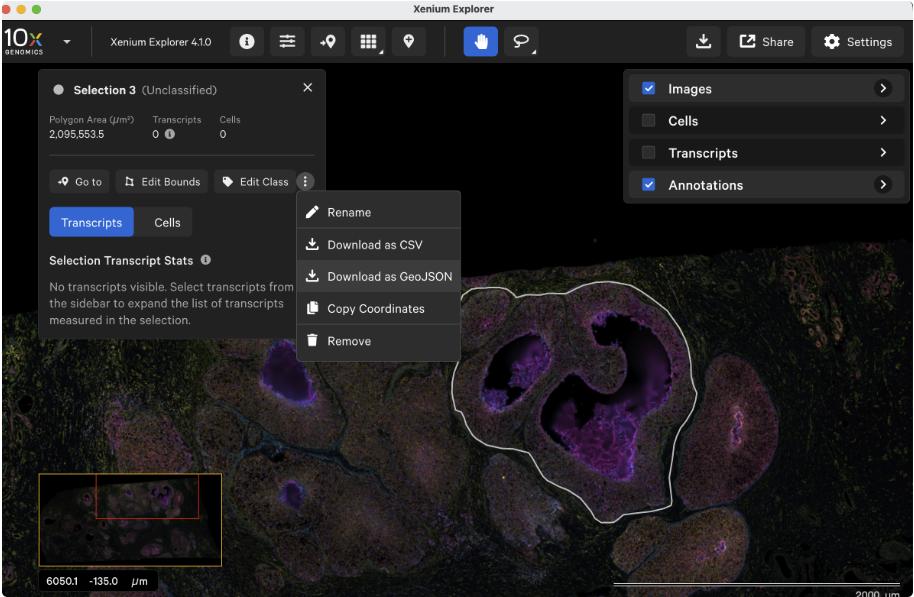Select the lasso selection tool

[521, 41]
